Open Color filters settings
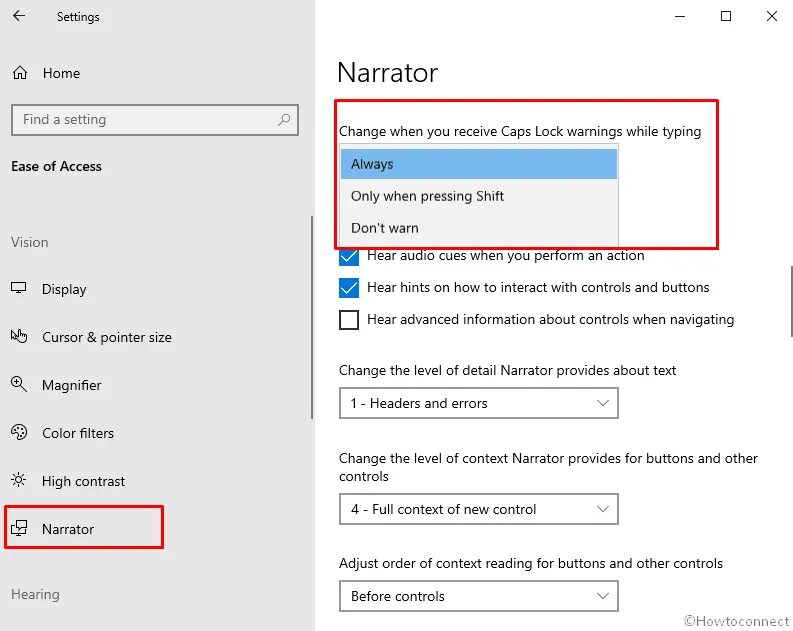This screenshot has width=793, height=631. click(78, 433)
